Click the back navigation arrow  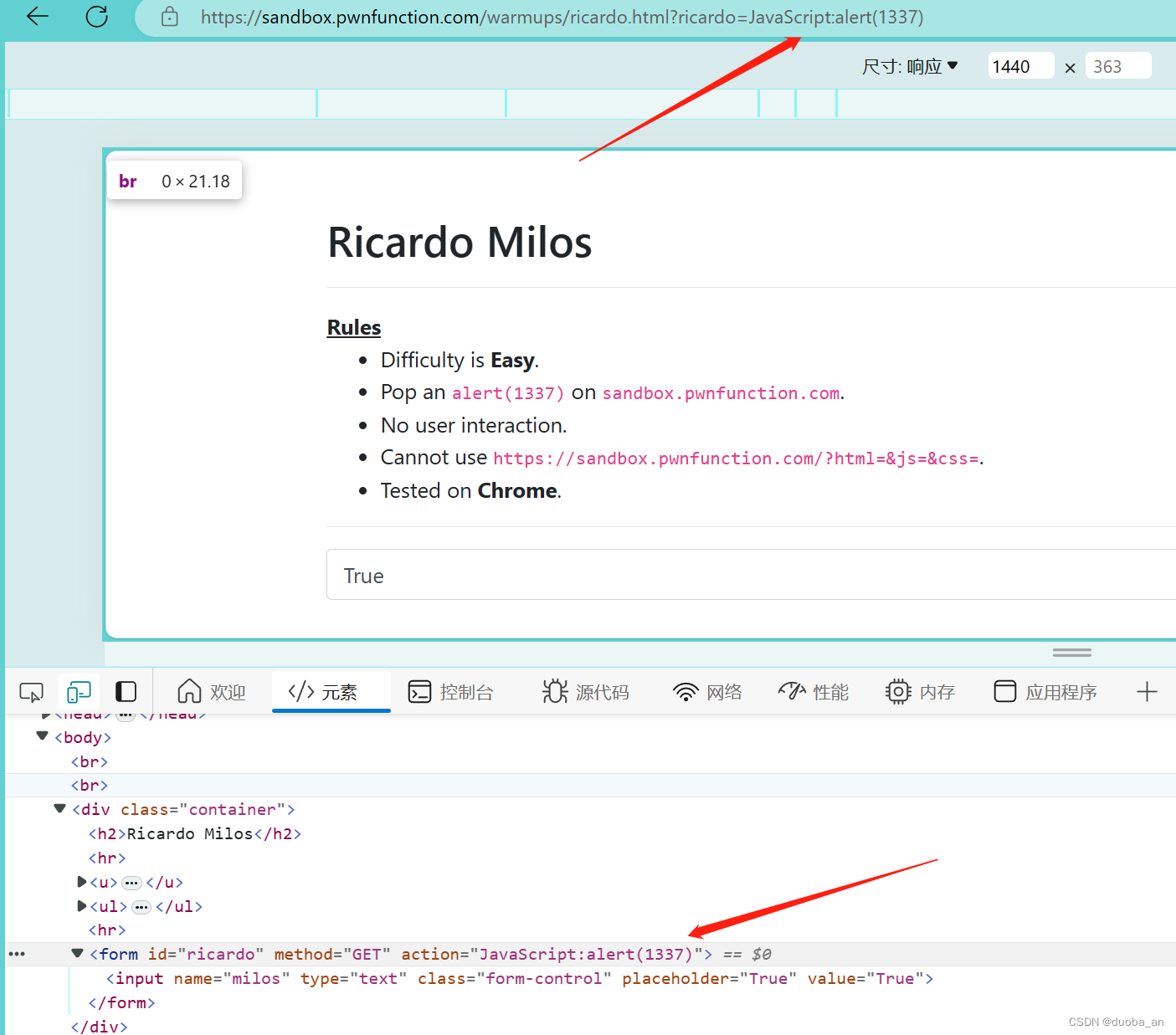pyautogui.click(x=37, y=17)
